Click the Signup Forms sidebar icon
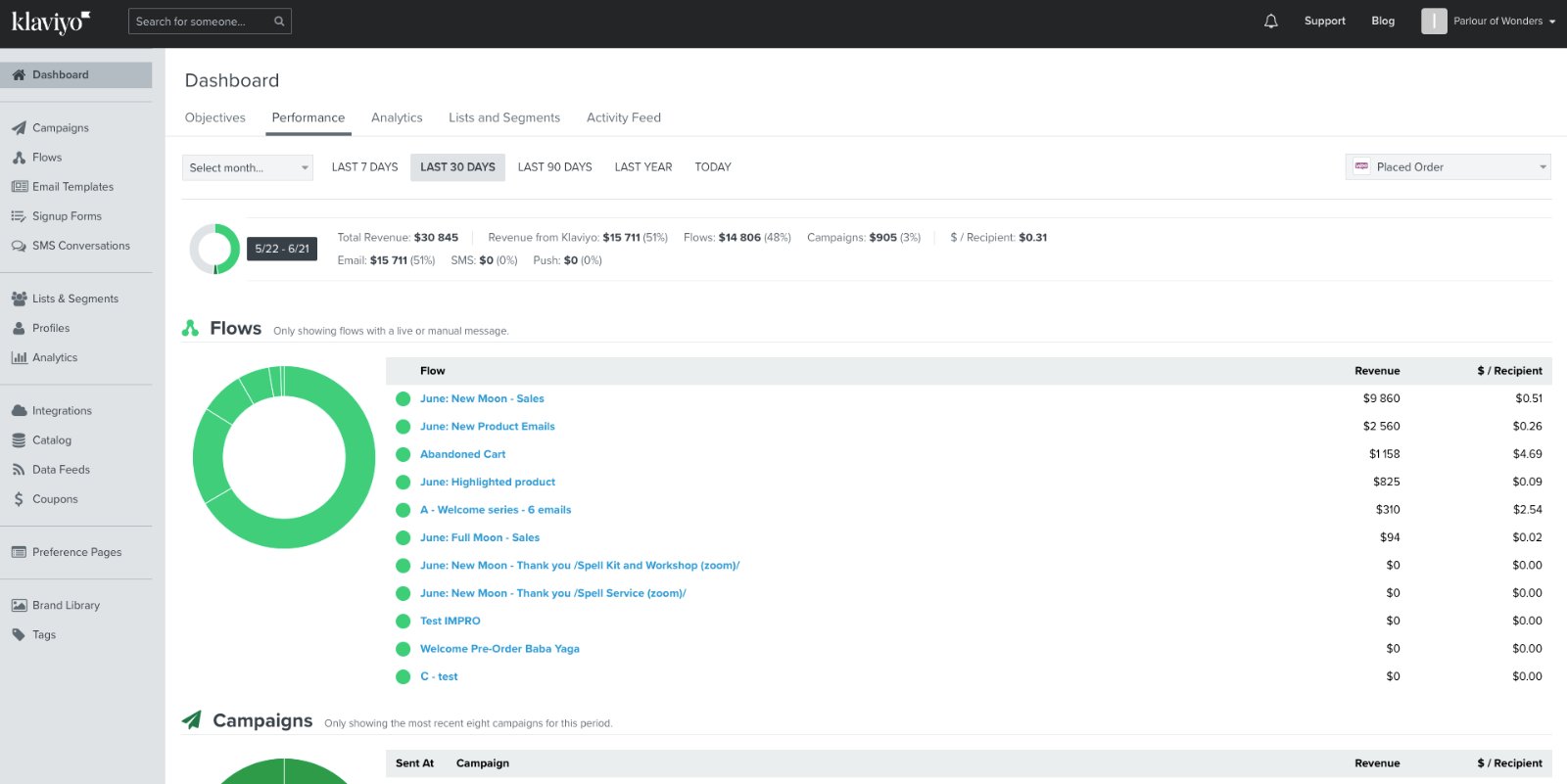The image size is (1567, 784). pos(19,216)
